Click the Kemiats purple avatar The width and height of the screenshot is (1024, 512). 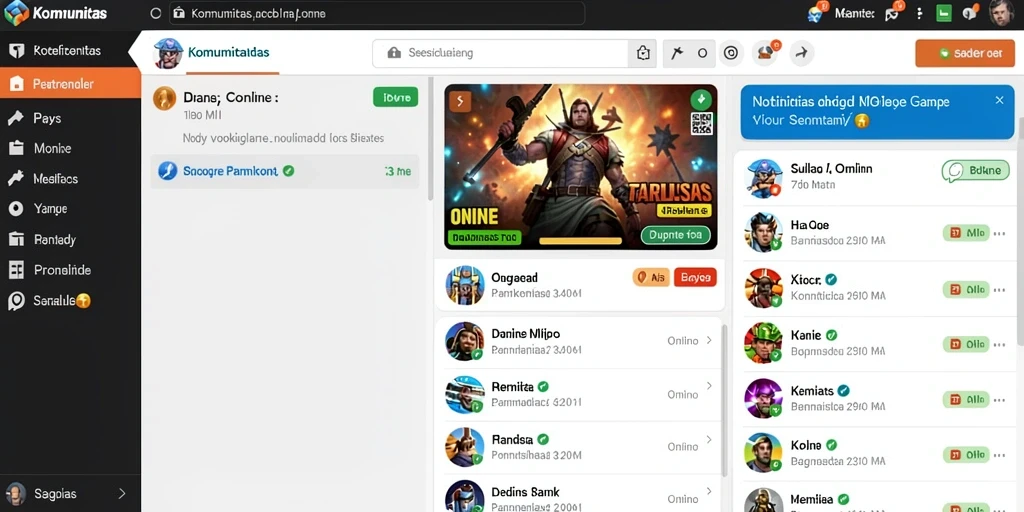(x=763, y=398)
